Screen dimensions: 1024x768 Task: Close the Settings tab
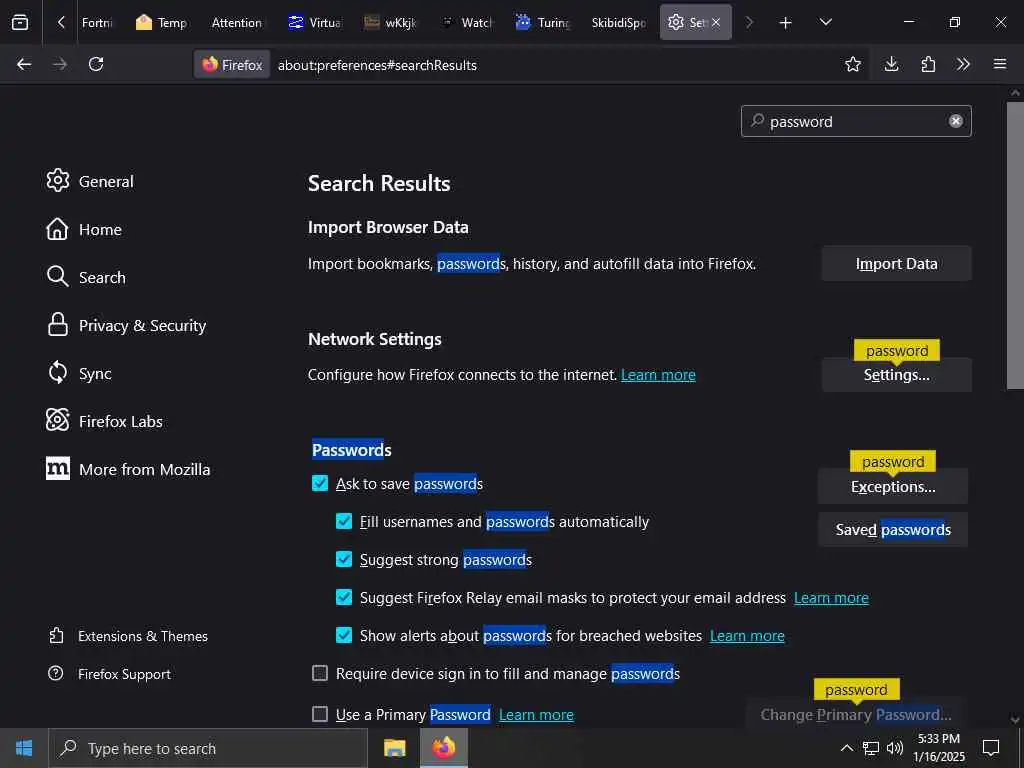[716, 22]
